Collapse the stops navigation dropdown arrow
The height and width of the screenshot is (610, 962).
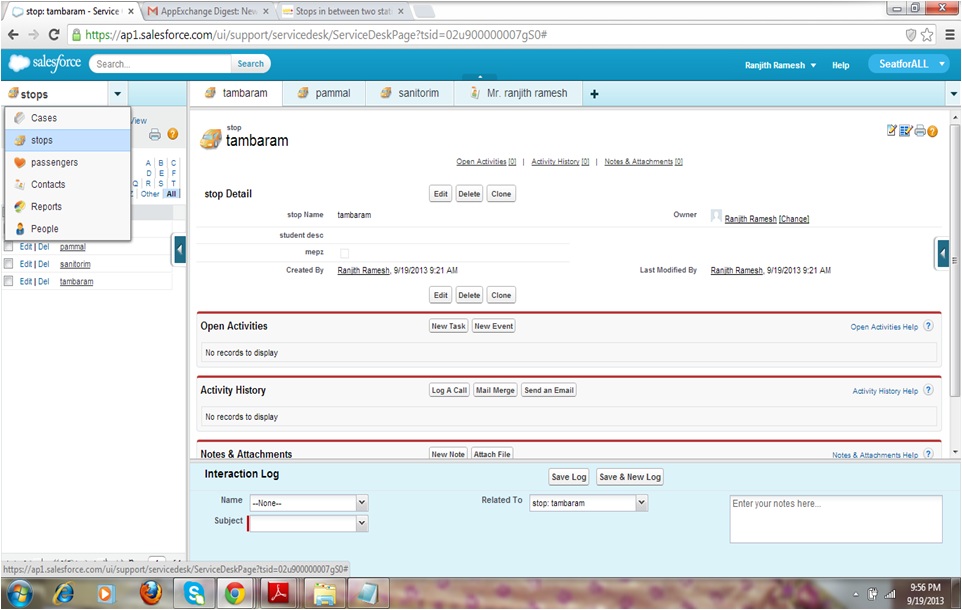117,94
